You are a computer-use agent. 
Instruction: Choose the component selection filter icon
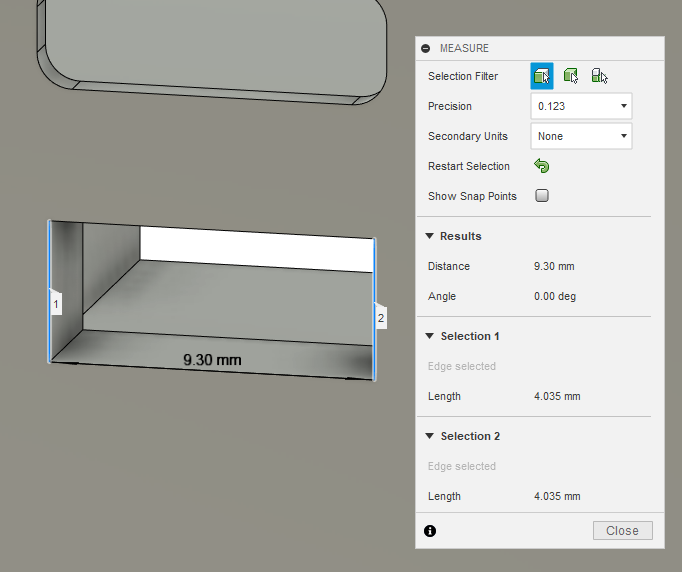[599, 76]
